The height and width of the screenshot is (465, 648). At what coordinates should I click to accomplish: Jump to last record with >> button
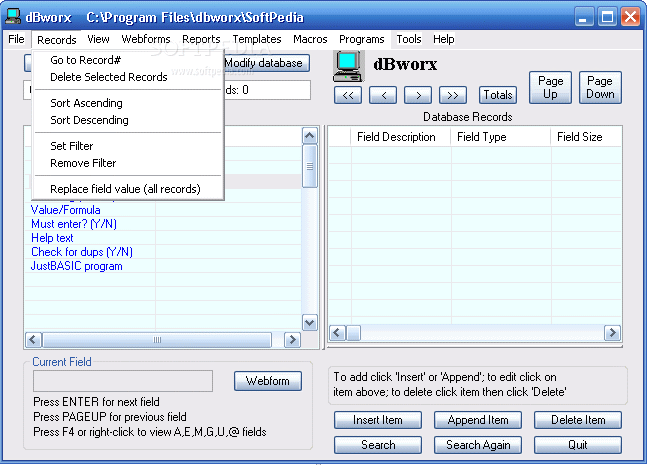[453, 95]
